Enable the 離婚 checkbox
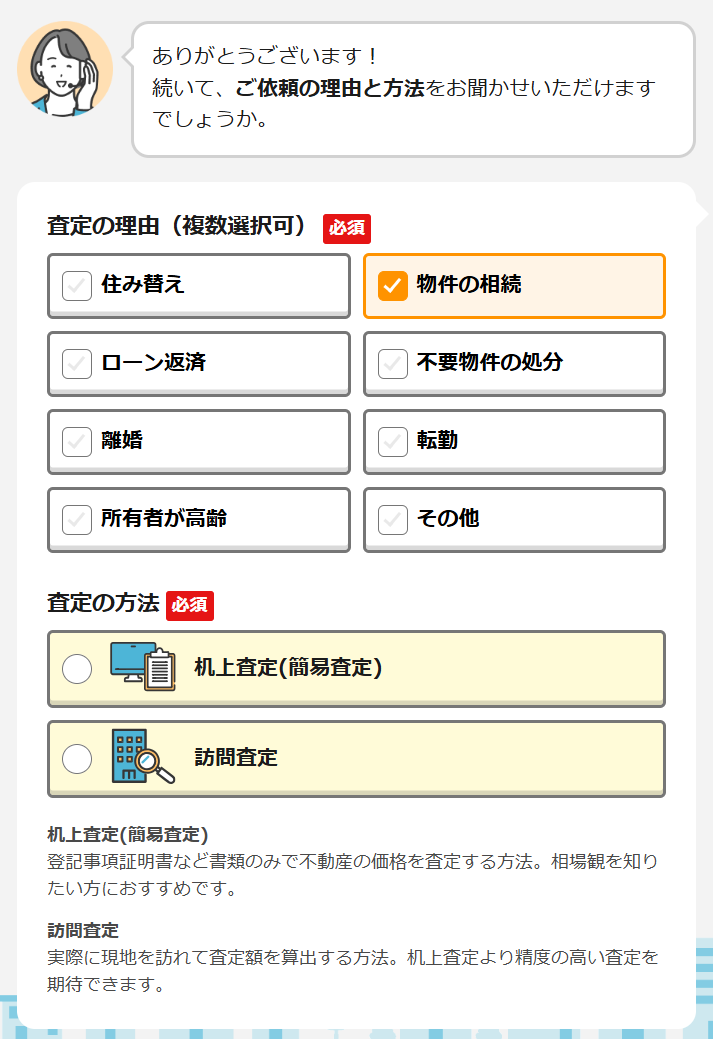This screenshot has width=713, height=1039. point(77,441)
